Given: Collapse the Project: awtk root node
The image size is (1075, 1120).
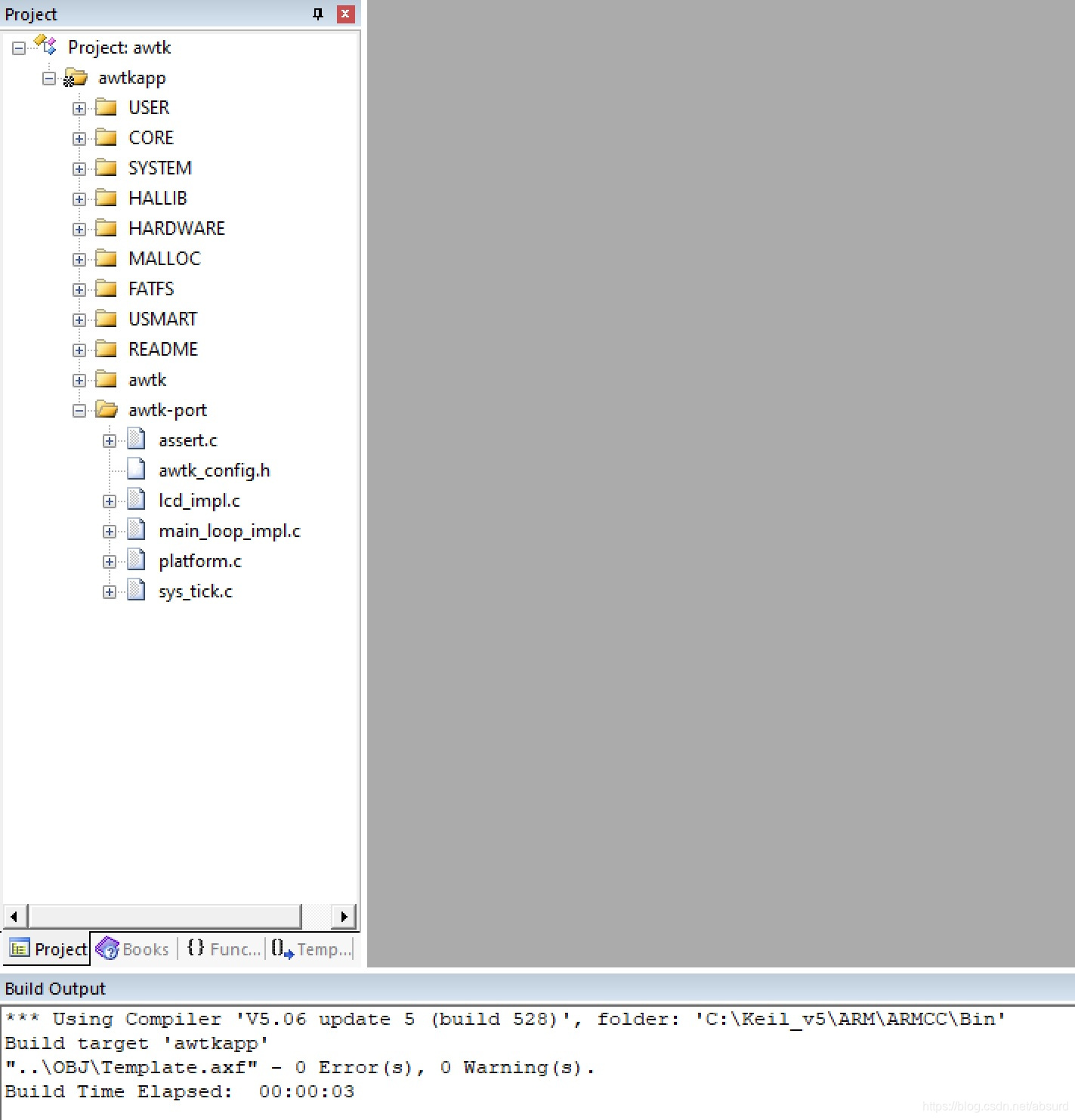Looking at the screenshot, I should (x=19, y=48).
